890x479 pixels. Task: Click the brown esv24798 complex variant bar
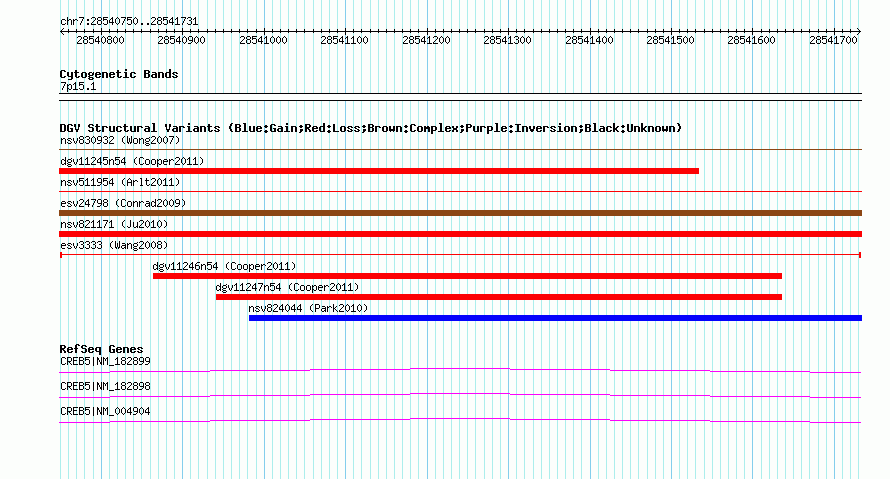(x=460, y=213)
